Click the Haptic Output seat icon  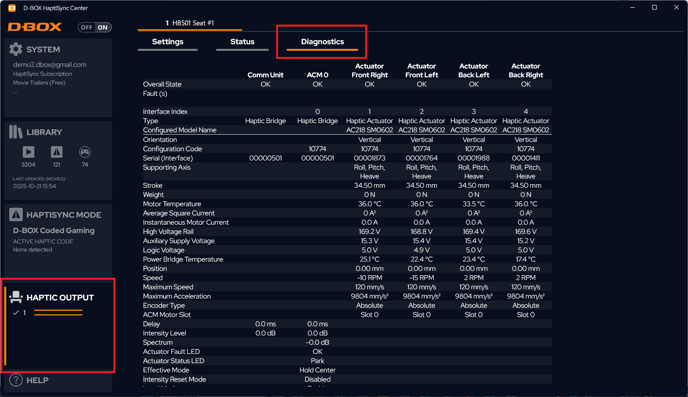pyautogui.click(x=16, y=297)
